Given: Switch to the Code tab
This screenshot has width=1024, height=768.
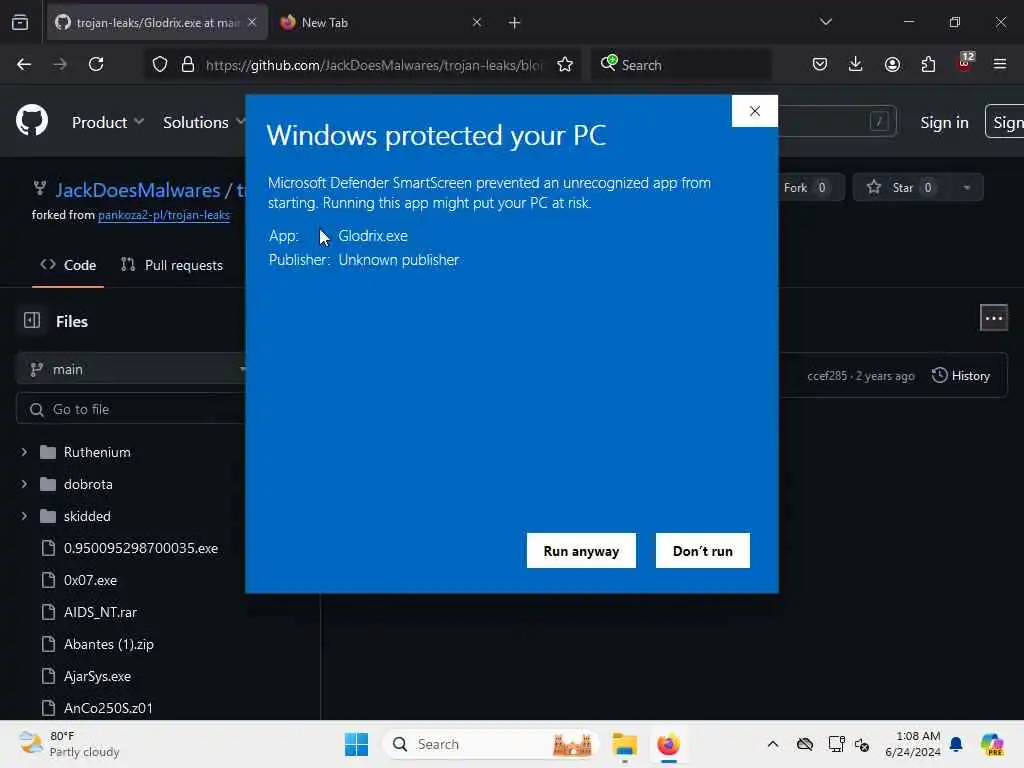Looking at the screenshot, I should coord(68,265).
